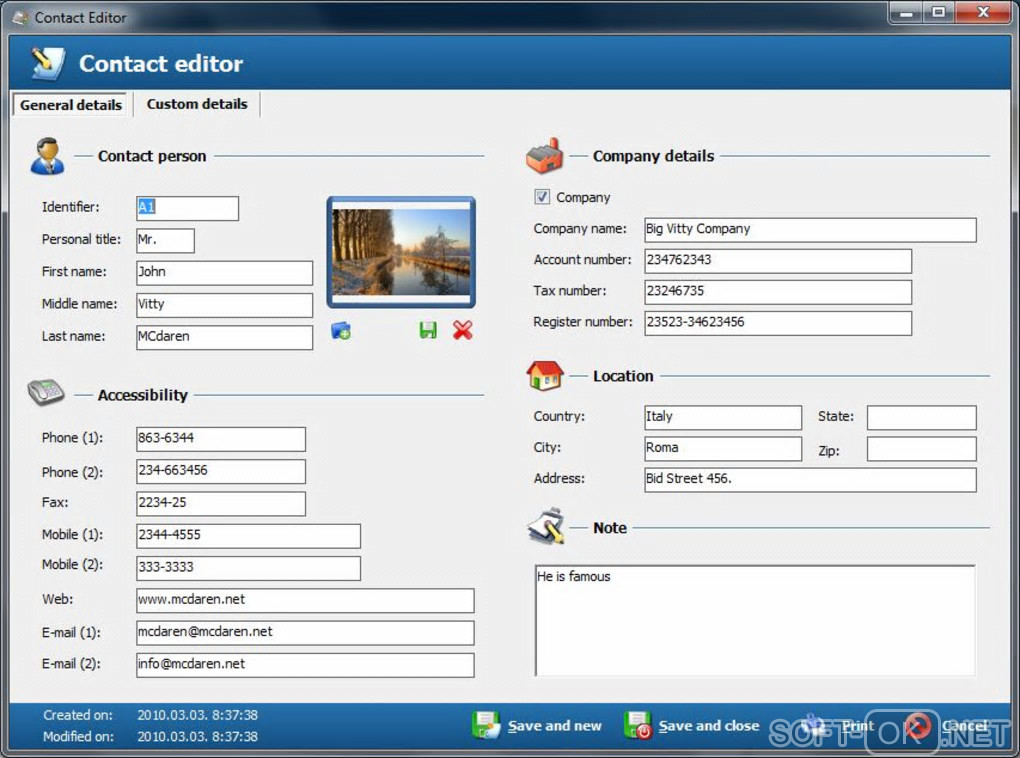Viewport: 1020px width, 758px height.
Task: Click the Address: label
Action: coord(559,478)
